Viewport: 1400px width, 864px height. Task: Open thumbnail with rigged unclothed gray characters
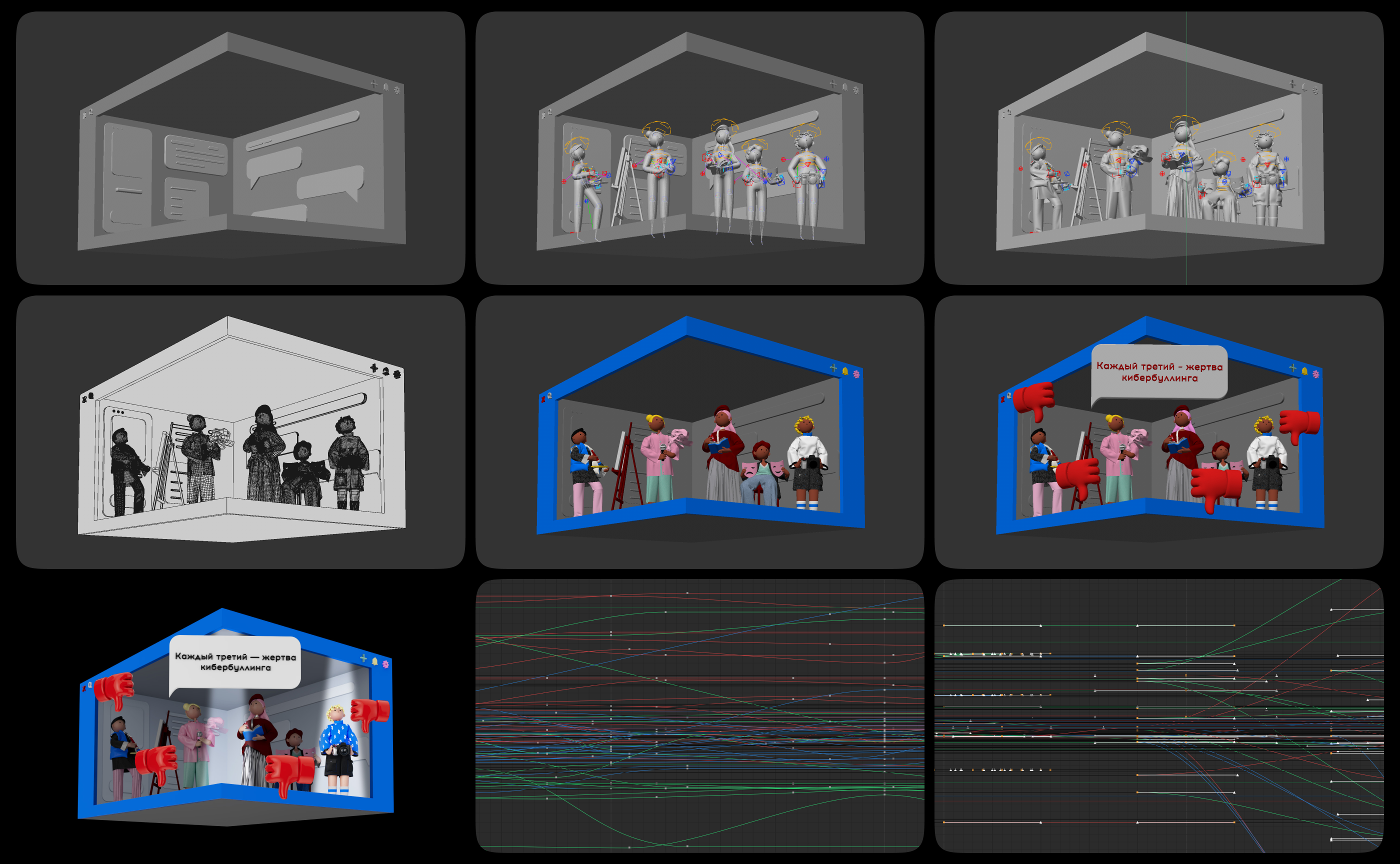pyautogui.click(x=699, y=148)
